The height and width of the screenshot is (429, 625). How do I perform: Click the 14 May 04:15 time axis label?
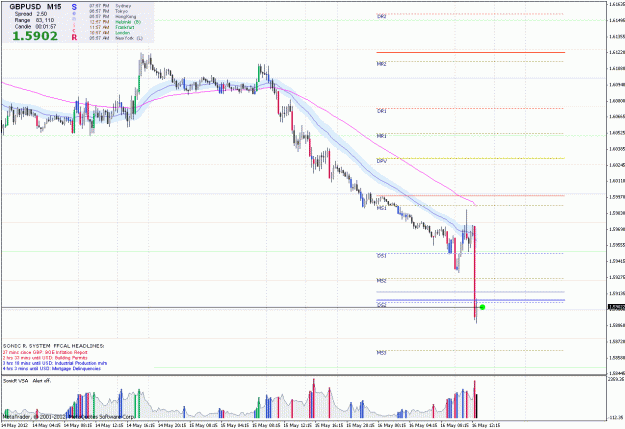point(46,425)
